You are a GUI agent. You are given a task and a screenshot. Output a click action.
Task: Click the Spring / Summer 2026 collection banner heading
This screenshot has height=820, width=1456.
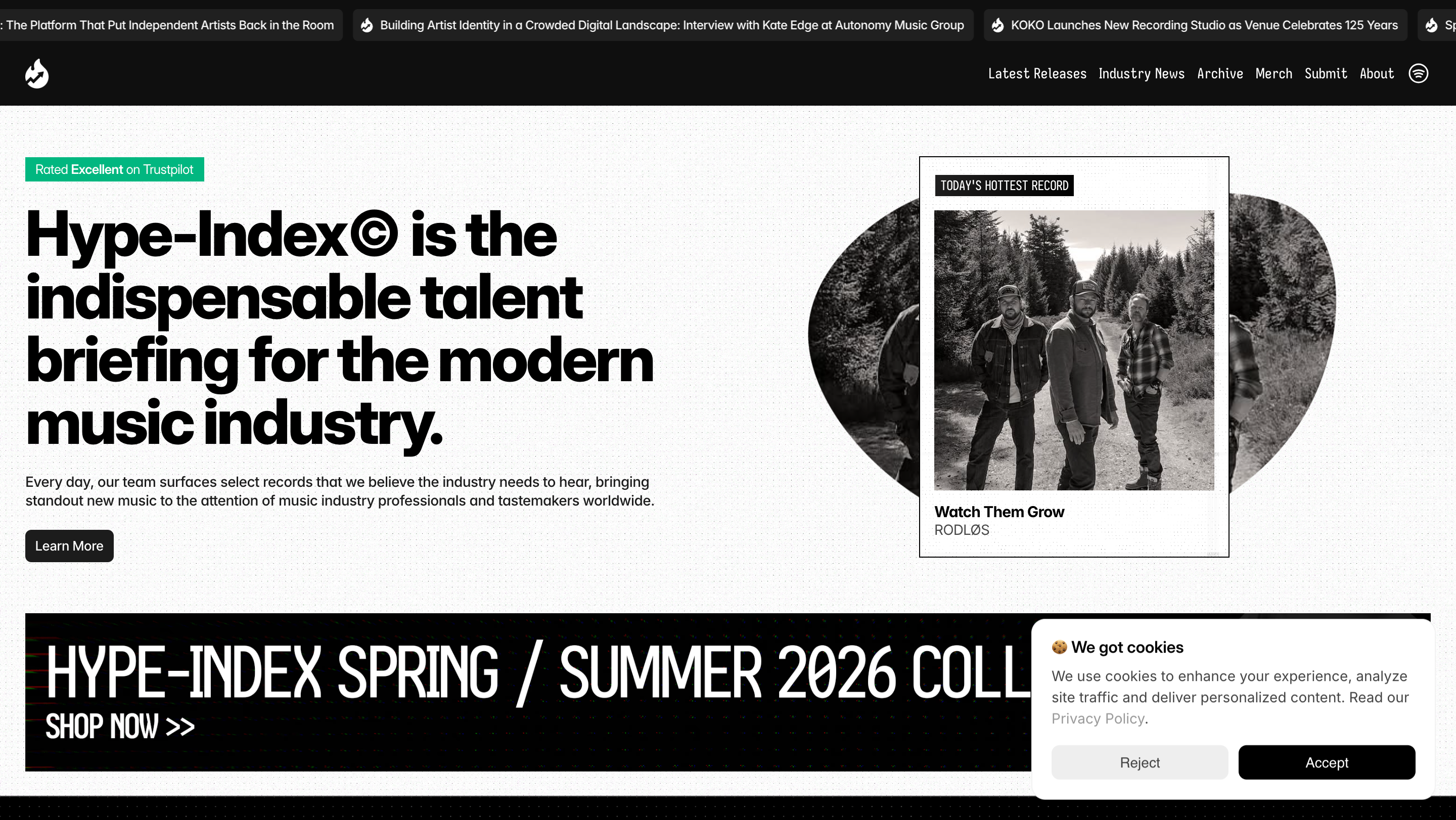coord(538,673)
